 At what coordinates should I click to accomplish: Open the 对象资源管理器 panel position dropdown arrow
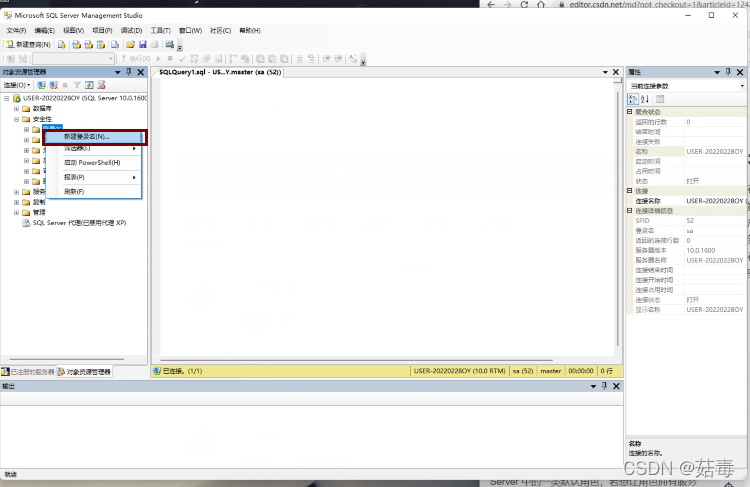tap(118, 72)
